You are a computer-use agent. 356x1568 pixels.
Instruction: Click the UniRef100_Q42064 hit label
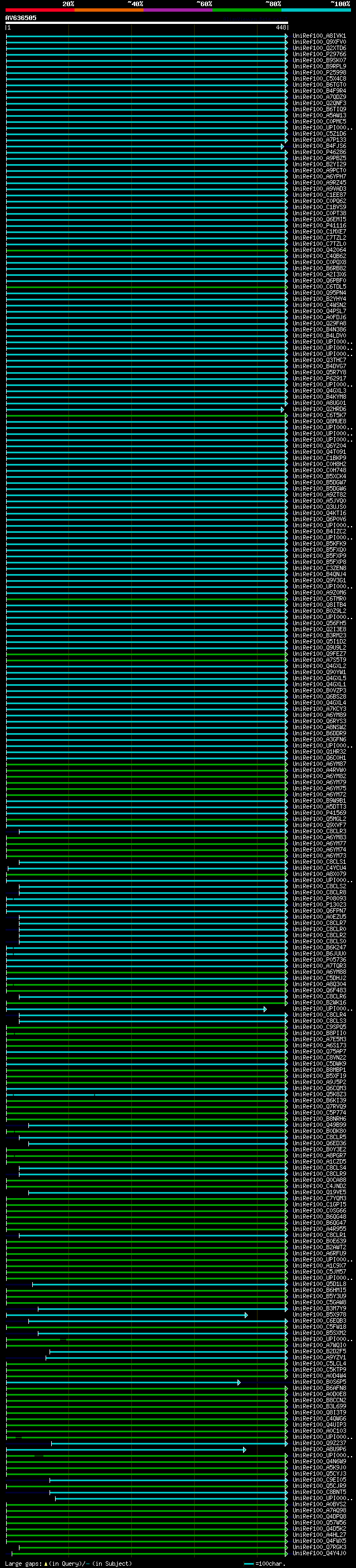click(x=319, y=250)
